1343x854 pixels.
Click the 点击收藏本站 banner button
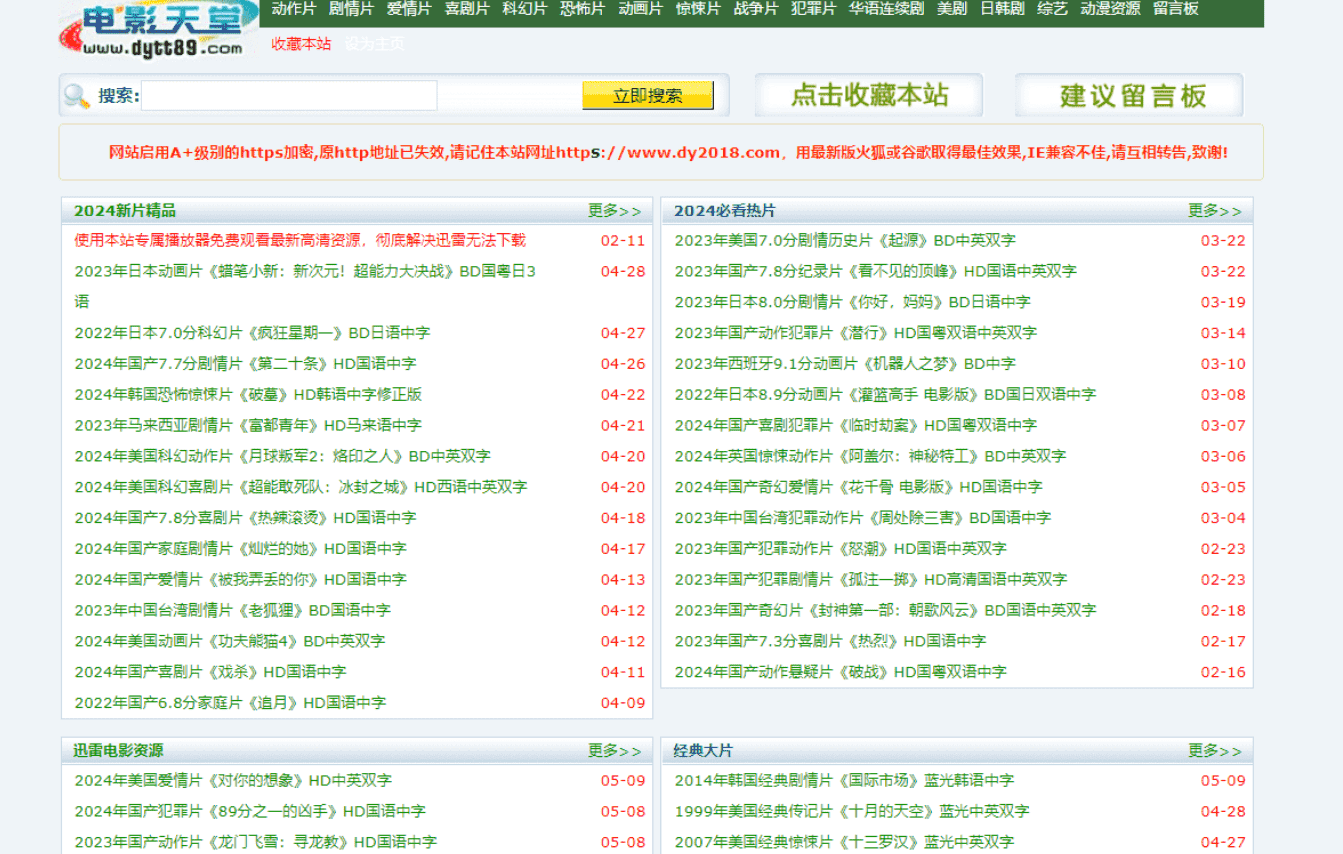(869, 96)
